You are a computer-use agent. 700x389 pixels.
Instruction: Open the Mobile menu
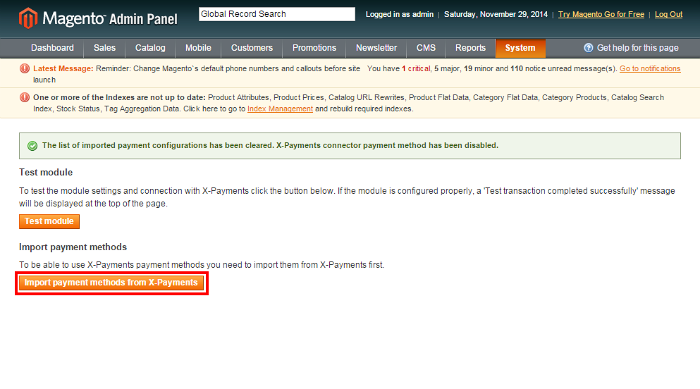198,48
